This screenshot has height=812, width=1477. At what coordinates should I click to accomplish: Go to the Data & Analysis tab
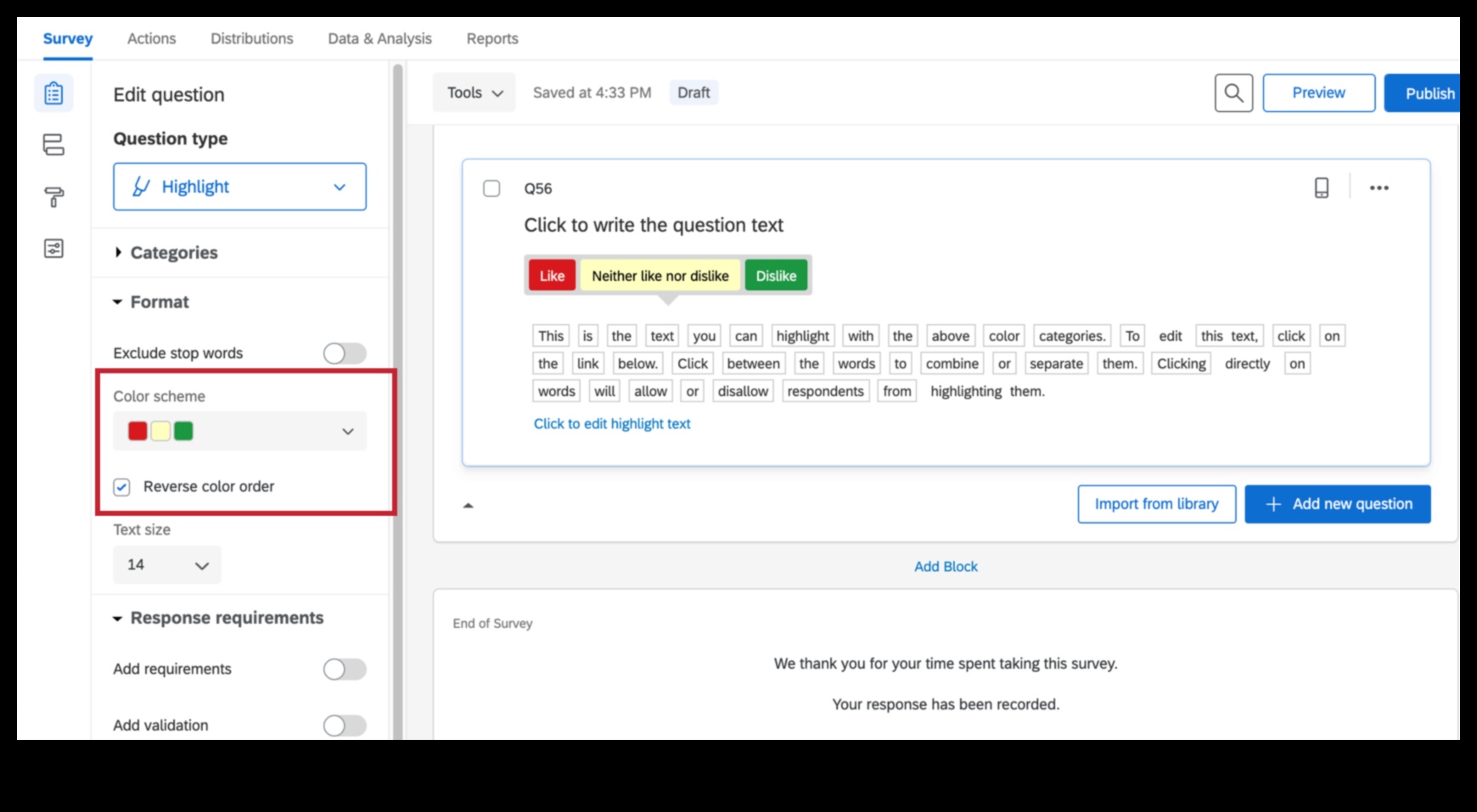379,39
